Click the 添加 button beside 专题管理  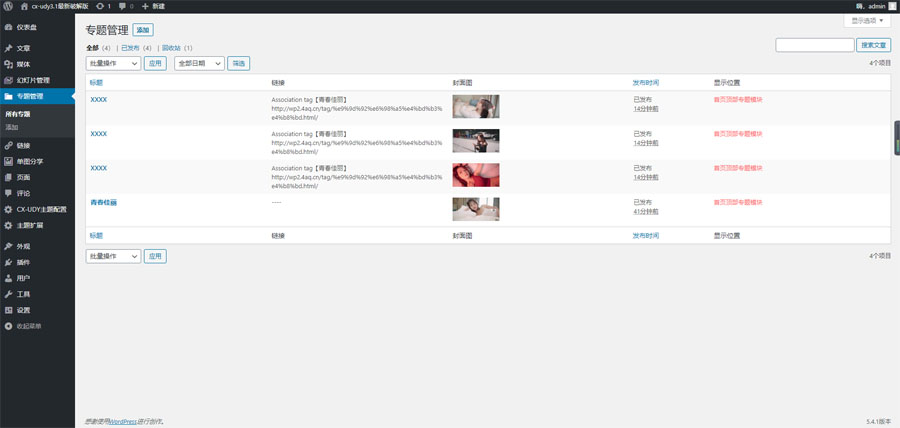pos(143,30)
